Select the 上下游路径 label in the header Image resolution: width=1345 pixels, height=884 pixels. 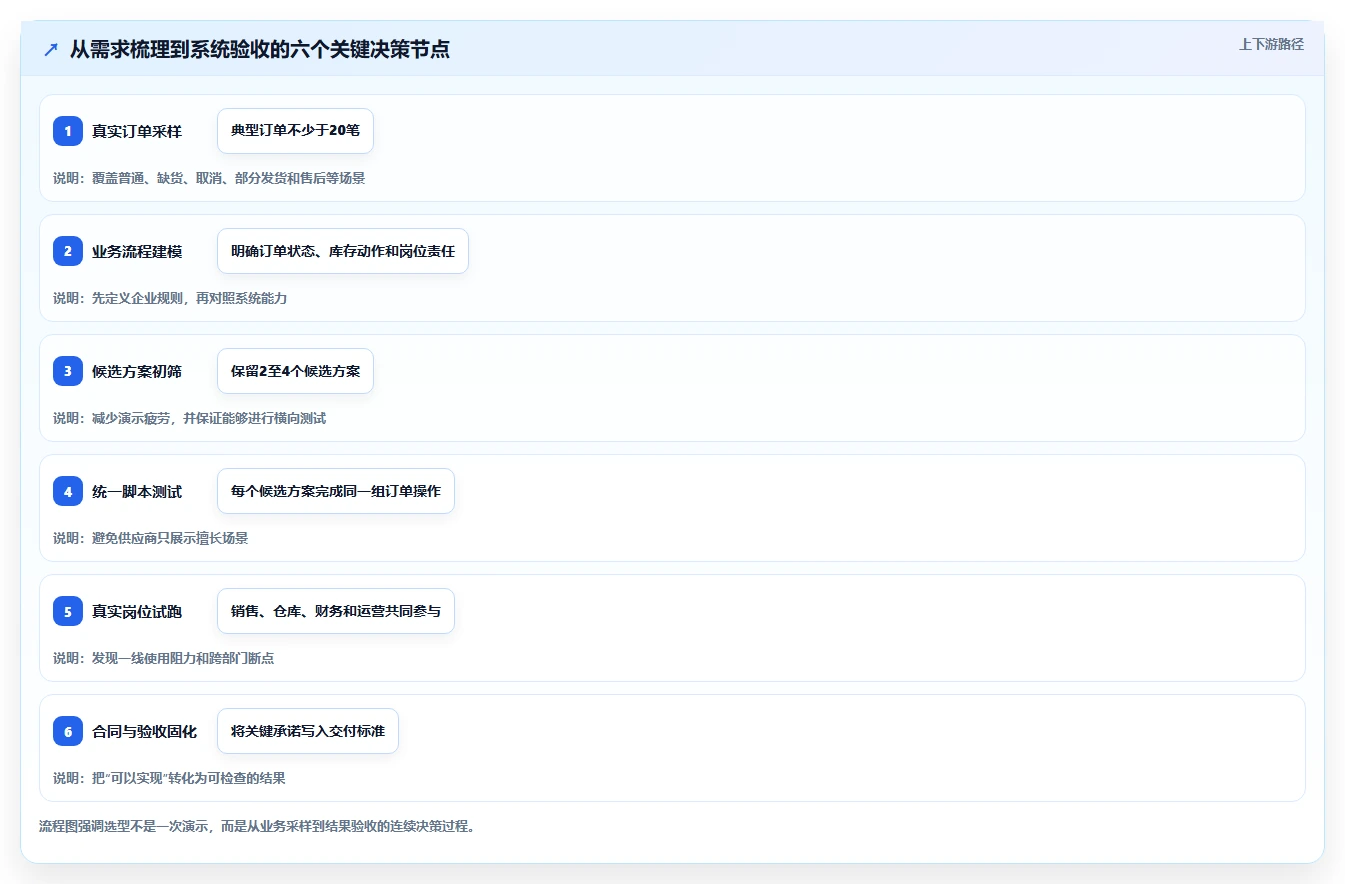coord(1271,44)
